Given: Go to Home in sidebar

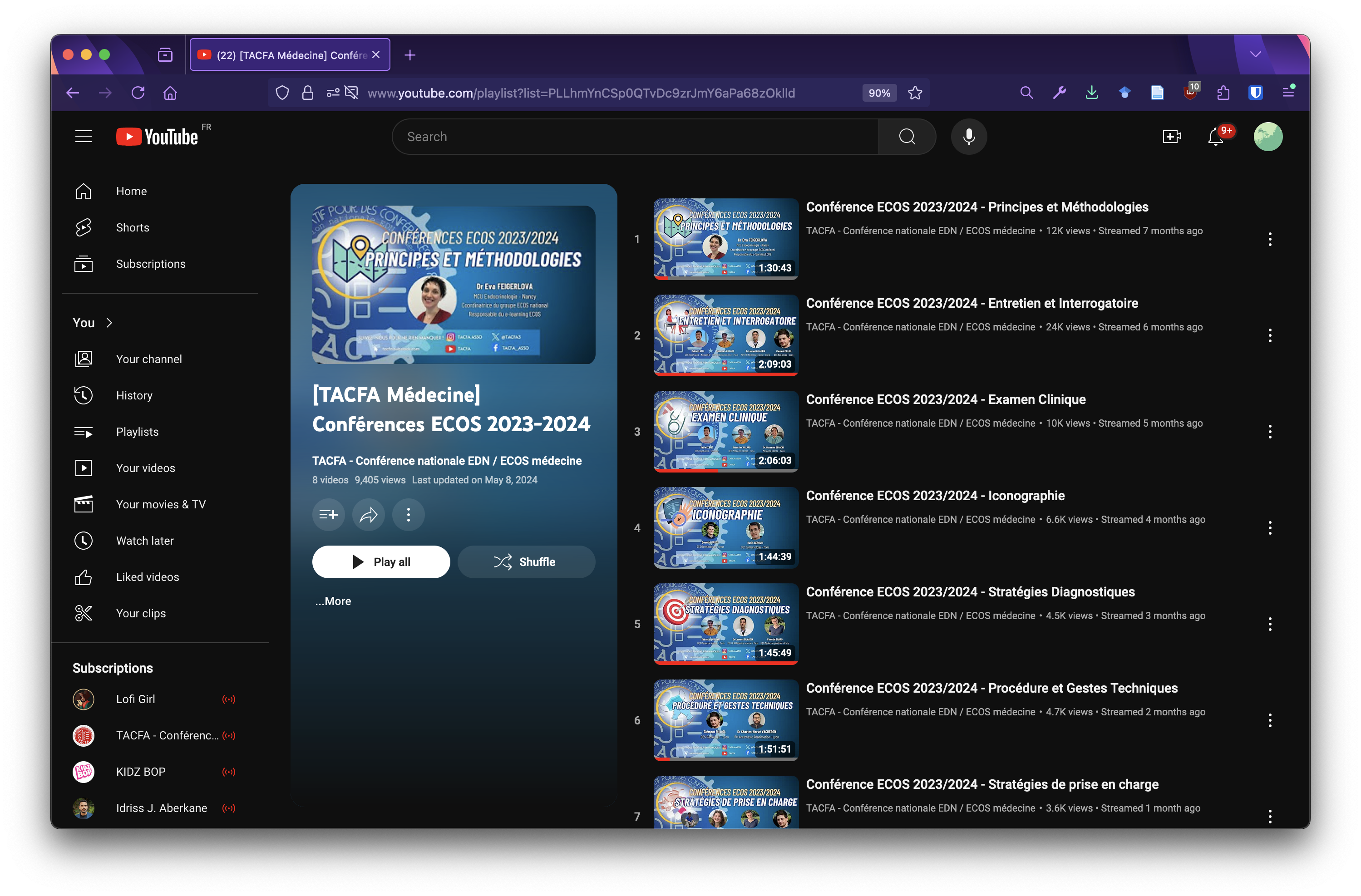Looking at the screenshot, I should coord(160,191).
